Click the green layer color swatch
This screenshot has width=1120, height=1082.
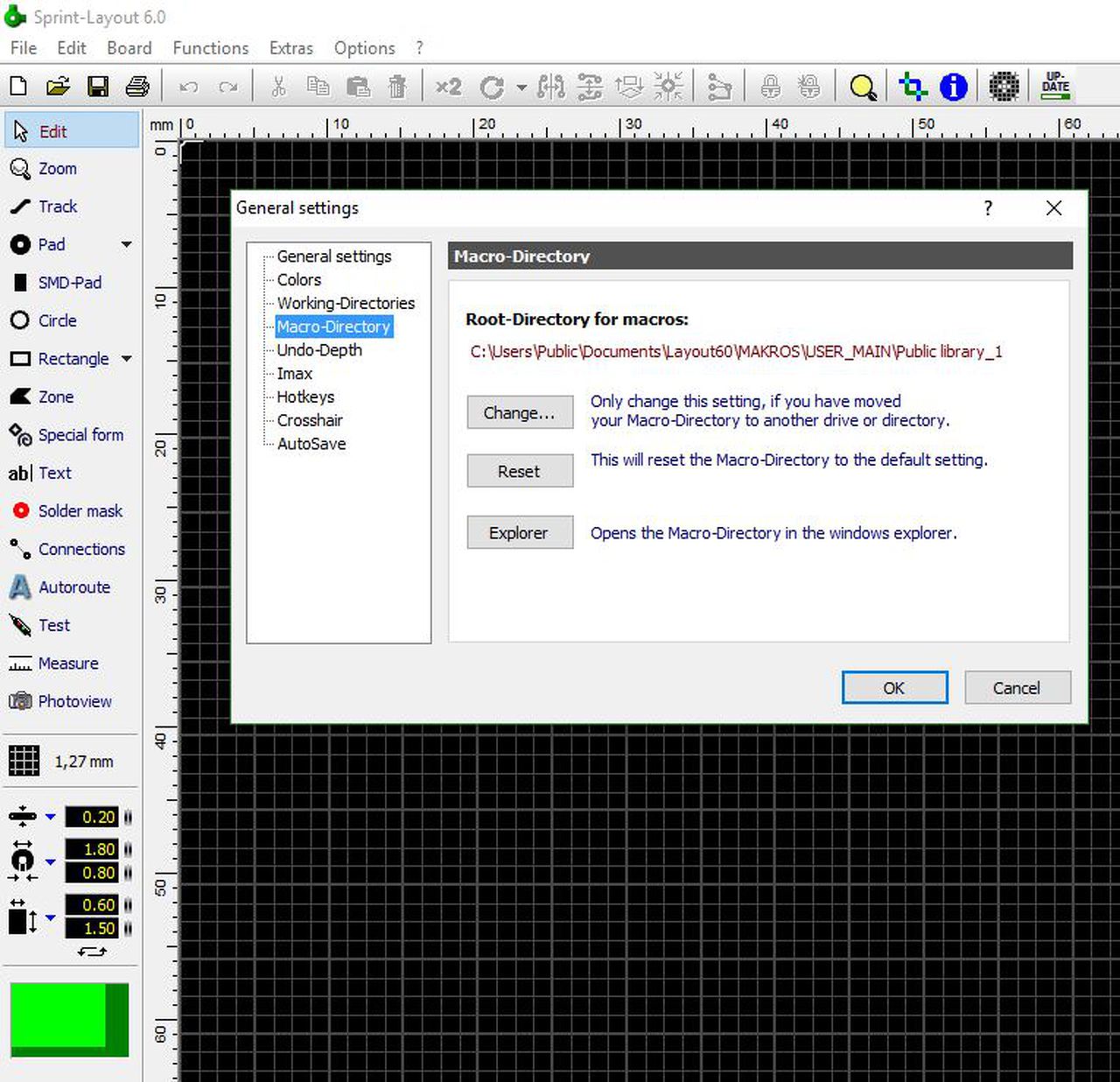[69, 1020]
